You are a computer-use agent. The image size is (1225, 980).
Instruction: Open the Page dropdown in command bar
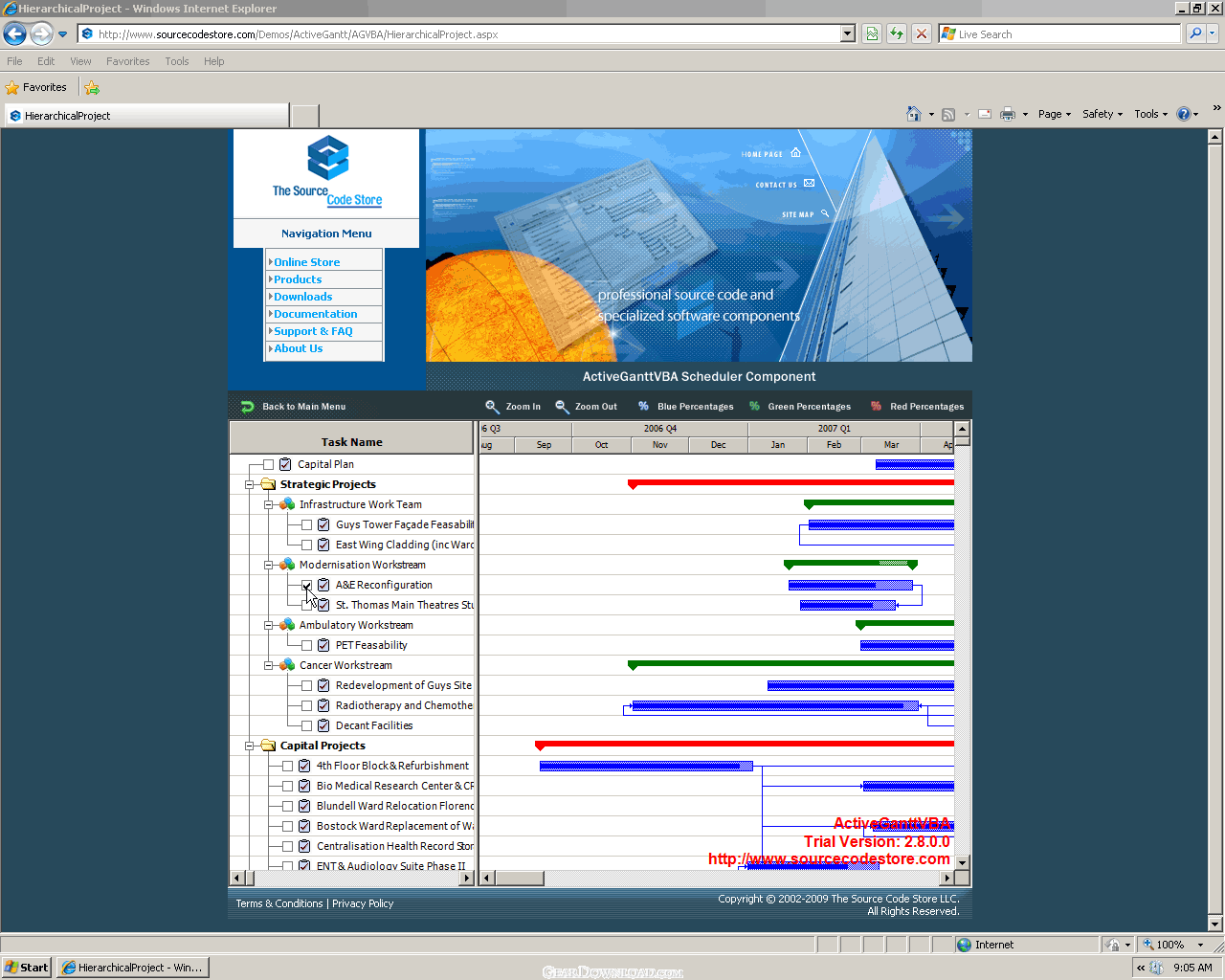1055,114
